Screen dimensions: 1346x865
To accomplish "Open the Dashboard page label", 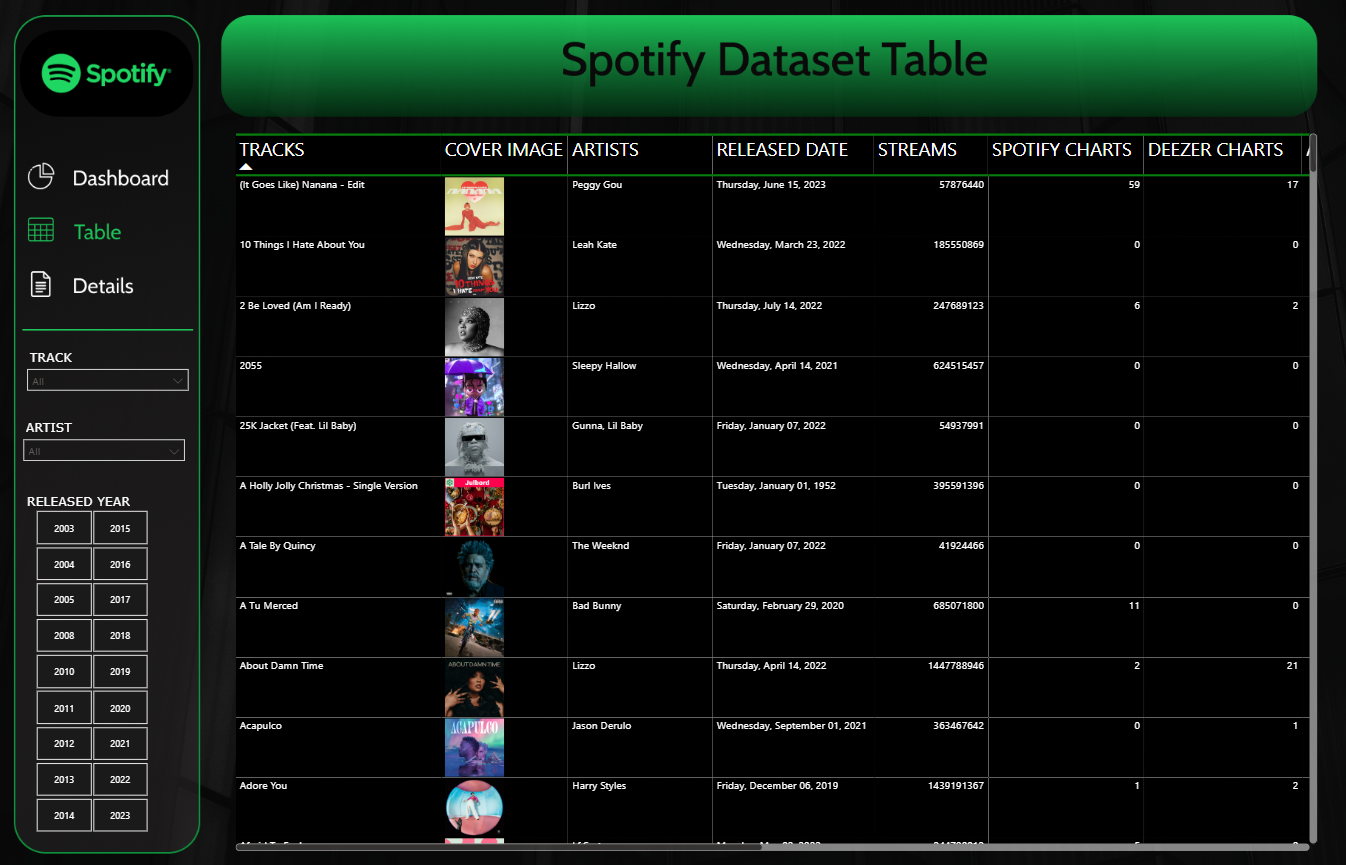I will (121, 178).
